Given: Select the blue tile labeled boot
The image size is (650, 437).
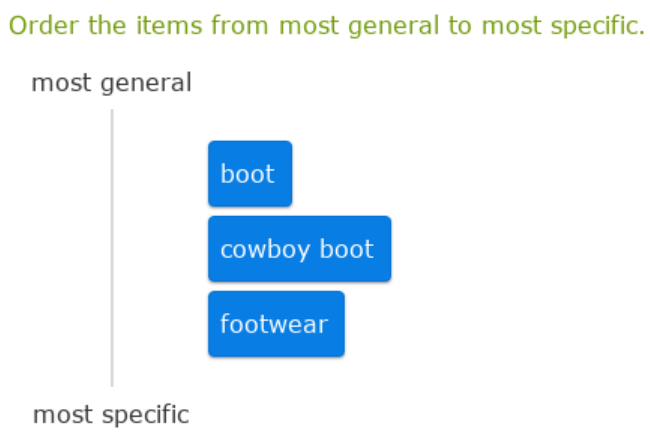Looking at the screenshot, I should click(x=249, y=174).
